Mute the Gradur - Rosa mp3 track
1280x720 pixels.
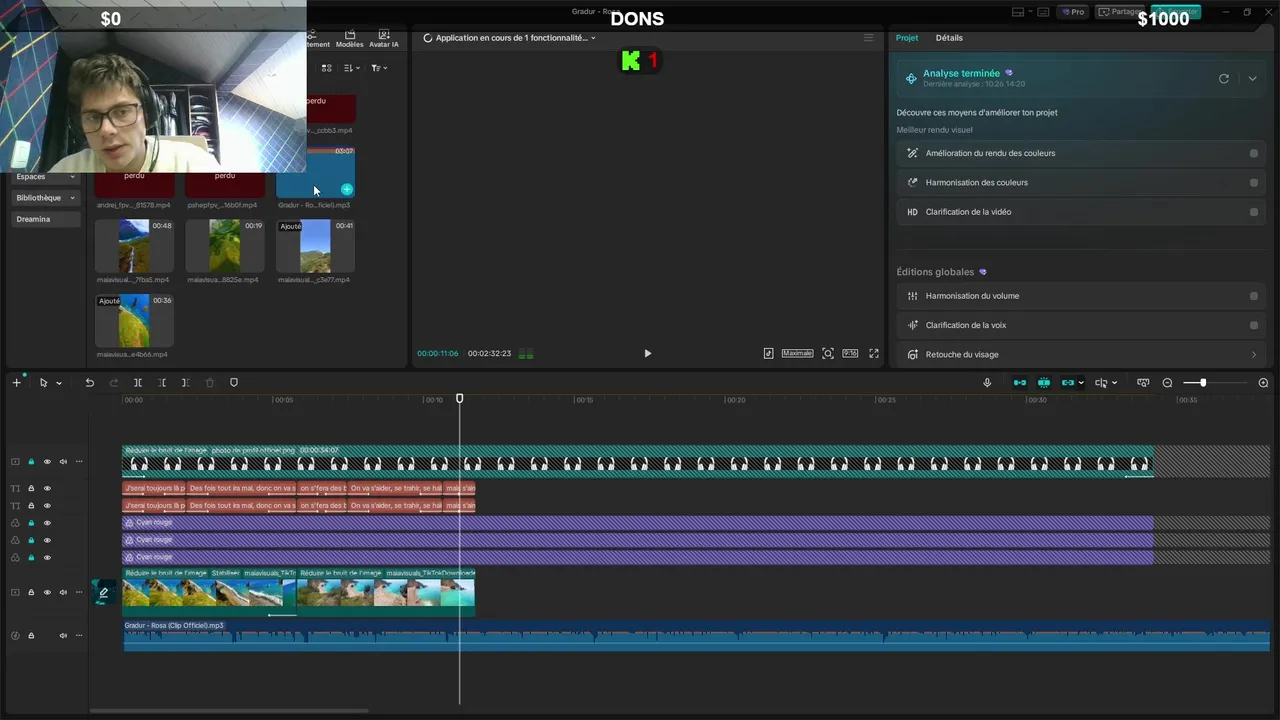coord(63,636)
